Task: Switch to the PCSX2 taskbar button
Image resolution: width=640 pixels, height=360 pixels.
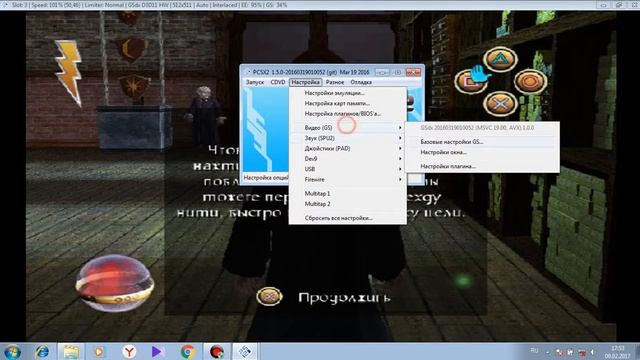Action: pos(245,351)
